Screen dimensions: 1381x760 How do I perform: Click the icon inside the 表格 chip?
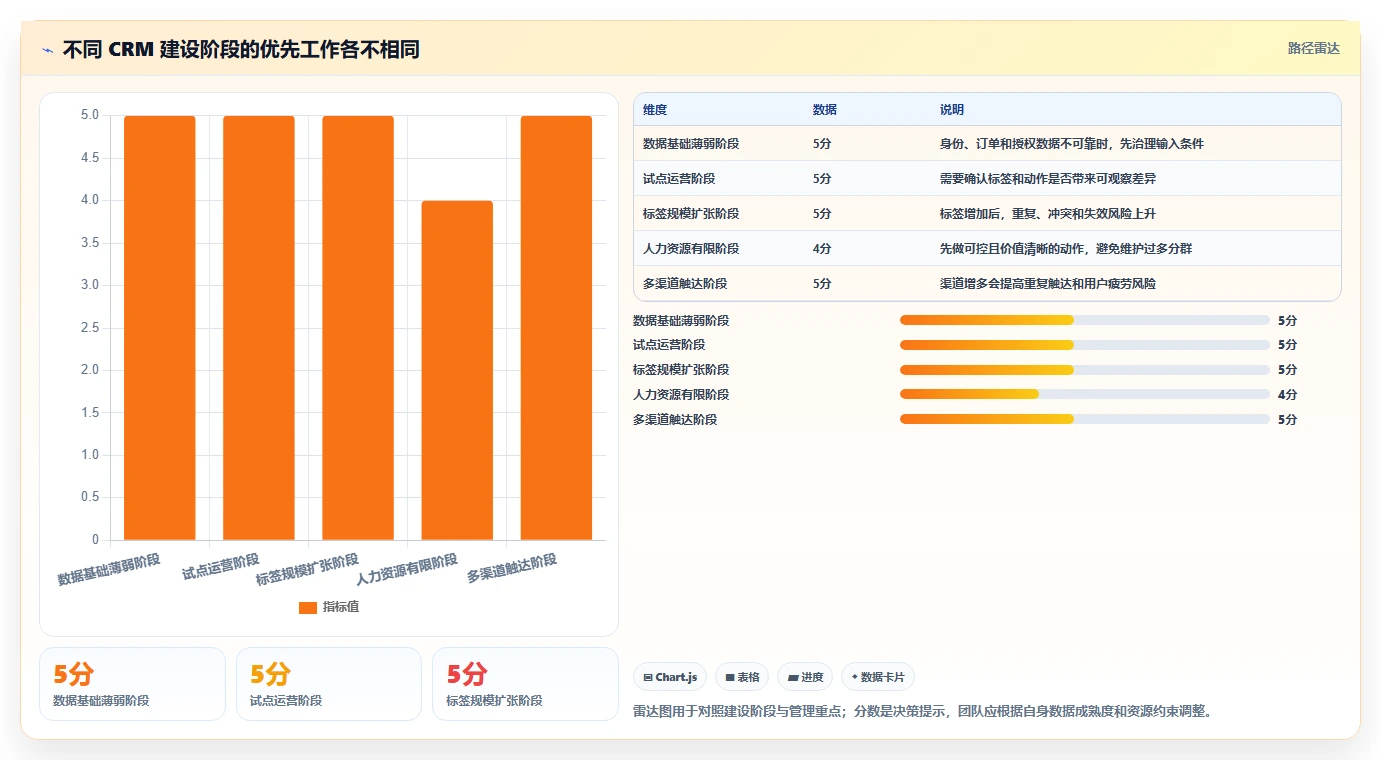coord(730,678)
